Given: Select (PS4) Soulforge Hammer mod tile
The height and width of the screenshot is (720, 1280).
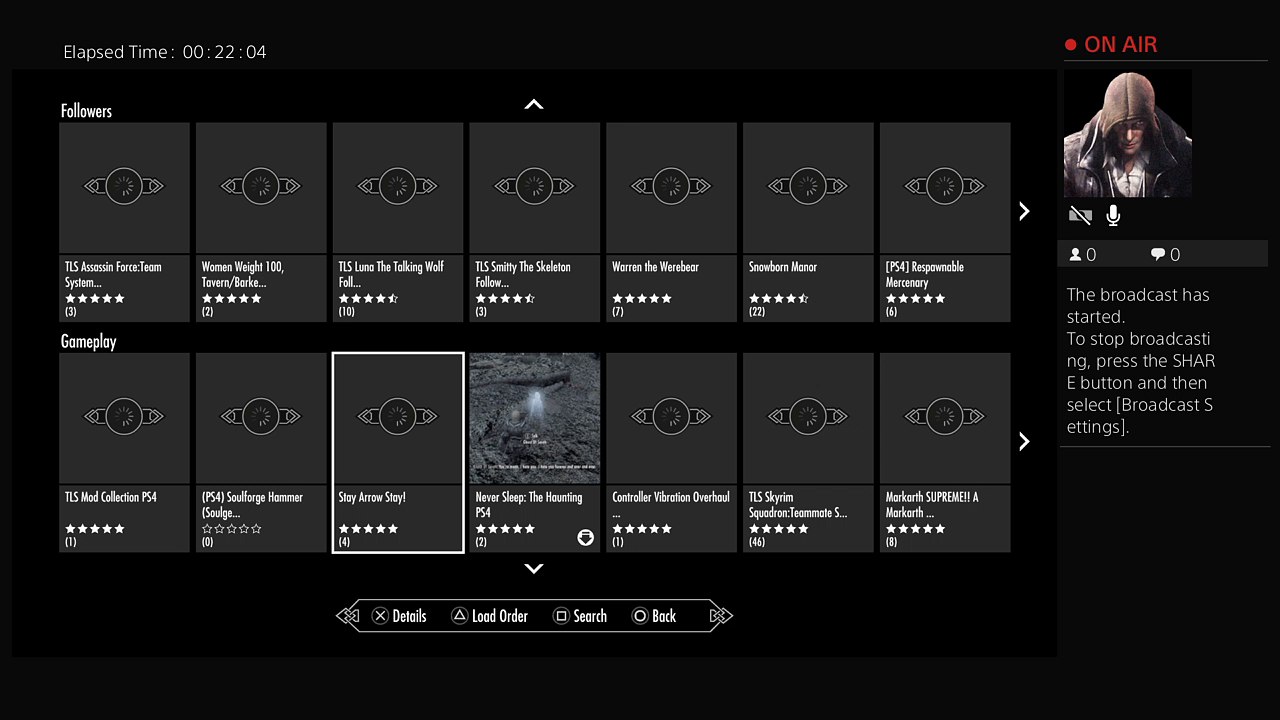Looking at the screenshot, I should 261,452.
